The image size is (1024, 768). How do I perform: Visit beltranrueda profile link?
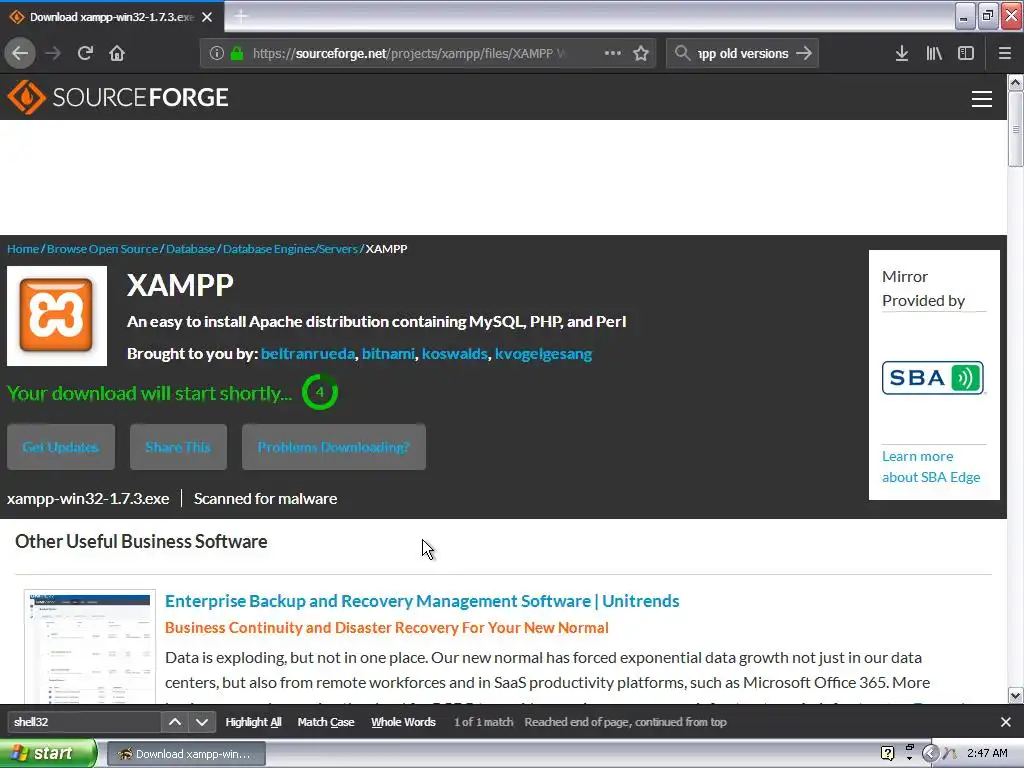point(308,354)
